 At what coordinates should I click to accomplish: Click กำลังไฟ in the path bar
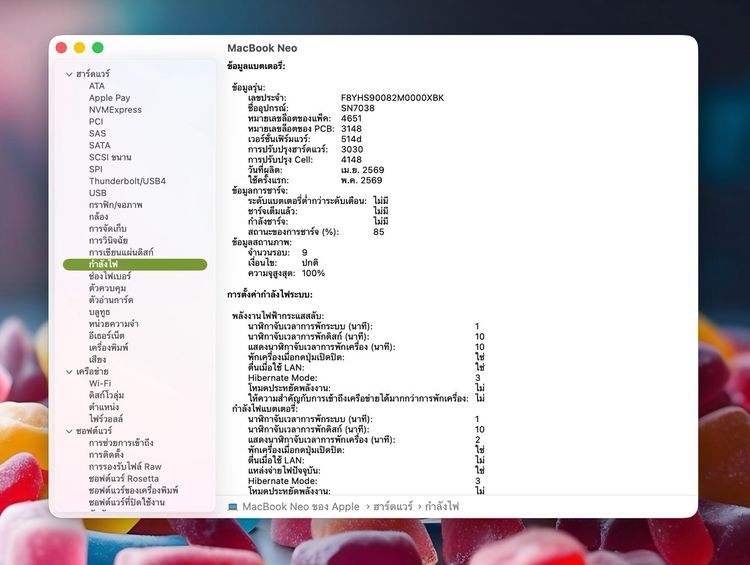442,507
